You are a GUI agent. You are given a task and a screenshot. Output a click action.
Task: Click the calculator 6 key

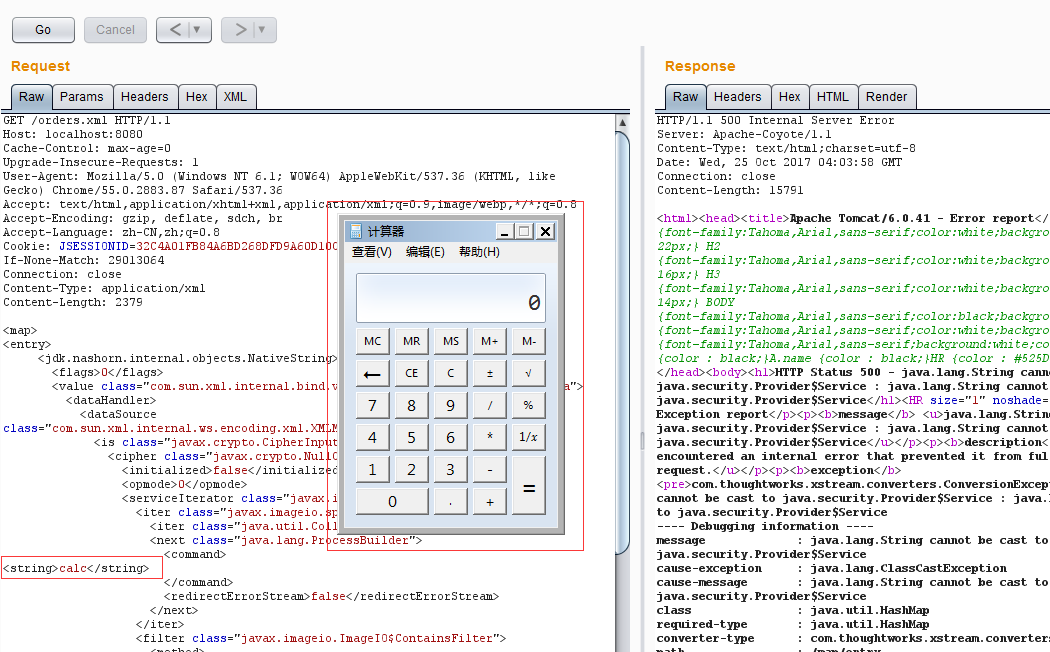[x=451, y=438]
